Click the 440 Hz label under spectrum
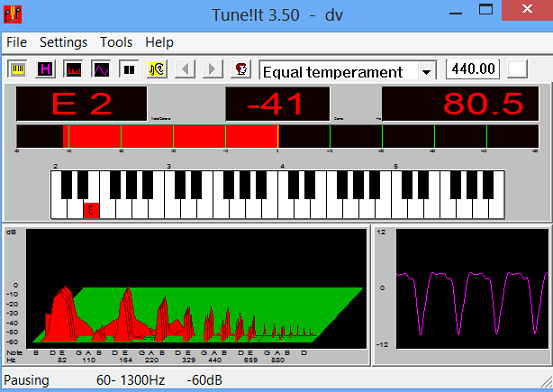 click(214, 360)
